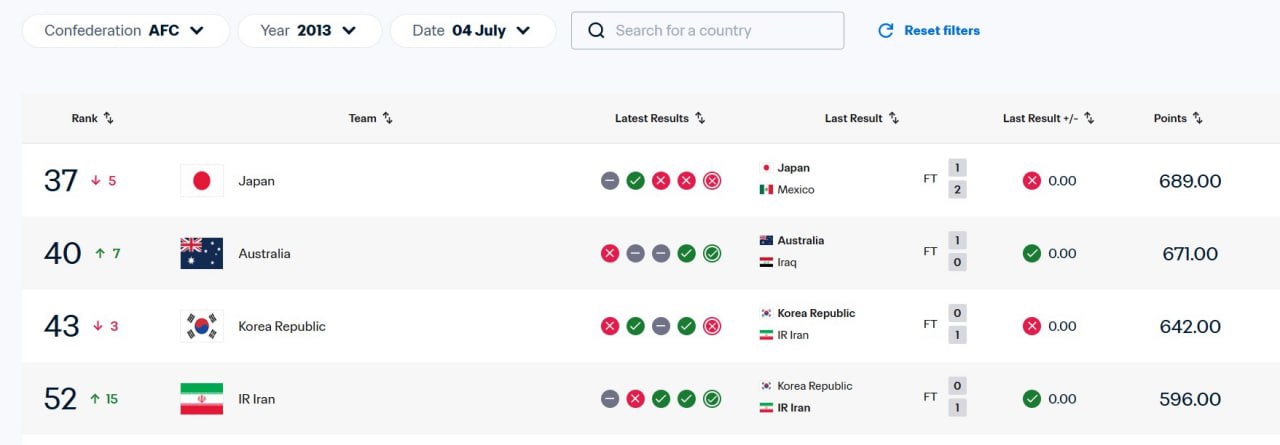Focus the Search for a country field
This screenshot has height=445, width=1280.
[x=707, y=30]
